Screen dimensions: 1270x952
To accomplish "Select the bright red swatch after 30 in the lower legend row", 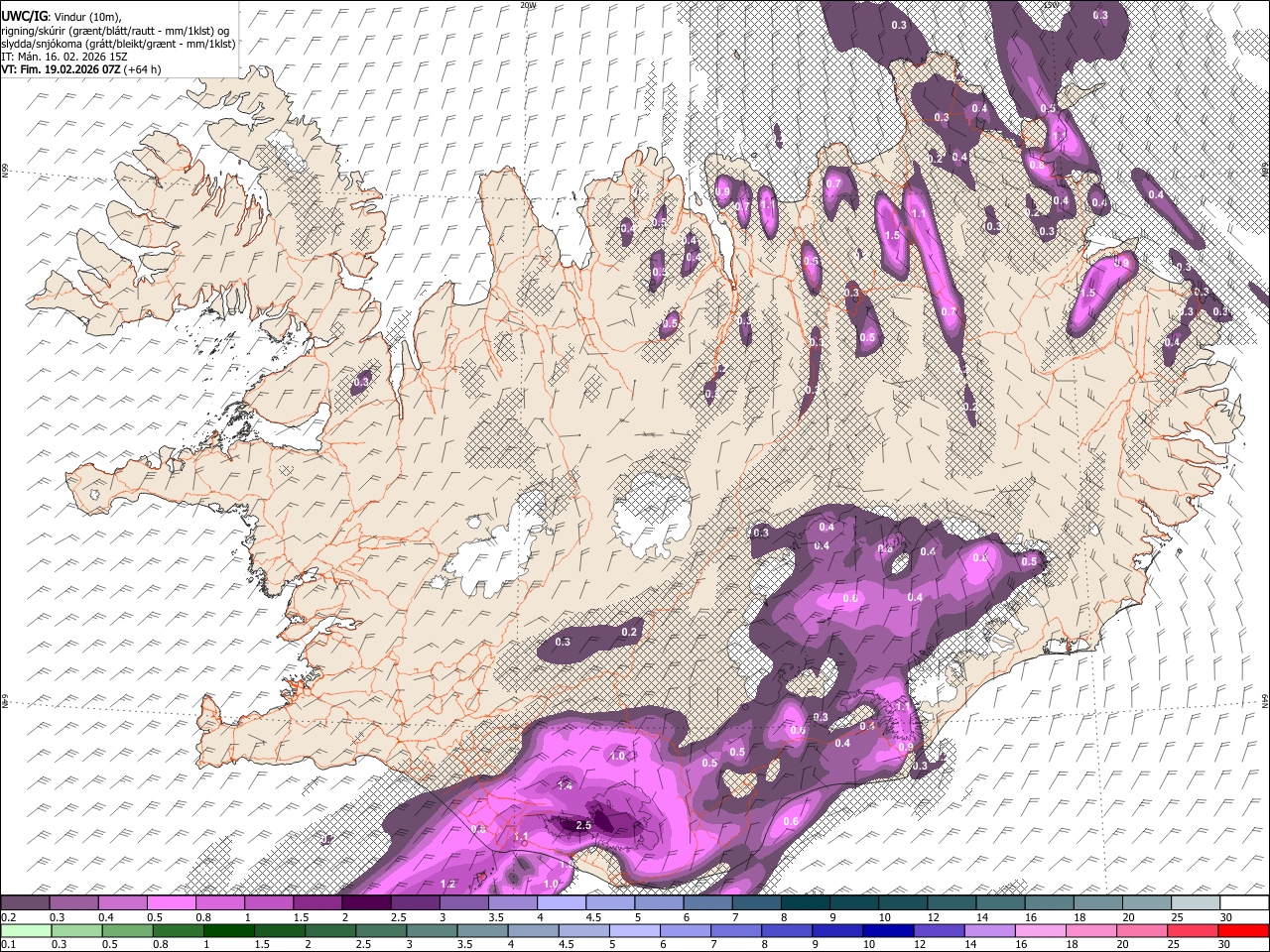I will point(1244,931).
